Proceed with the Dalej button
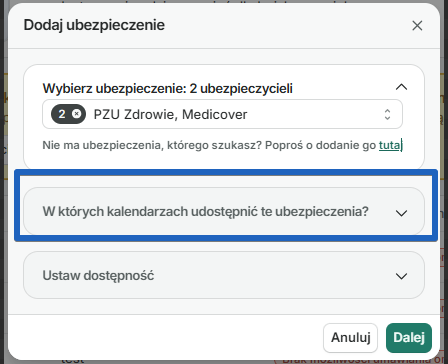This screenshot has height=364, width=448. (x=409, y=338)
